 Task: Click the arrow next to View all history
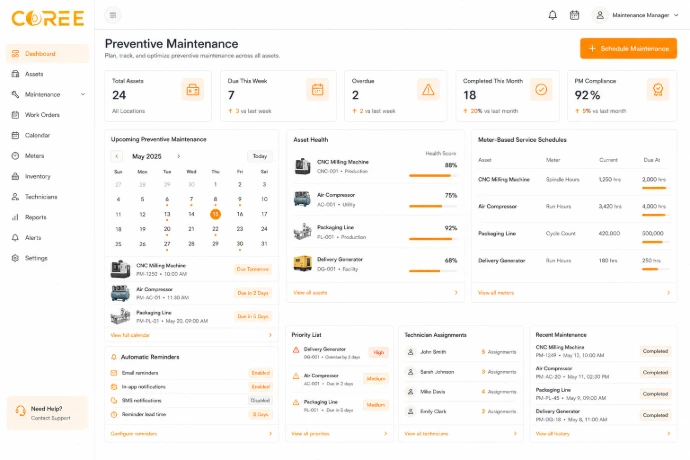669,434
